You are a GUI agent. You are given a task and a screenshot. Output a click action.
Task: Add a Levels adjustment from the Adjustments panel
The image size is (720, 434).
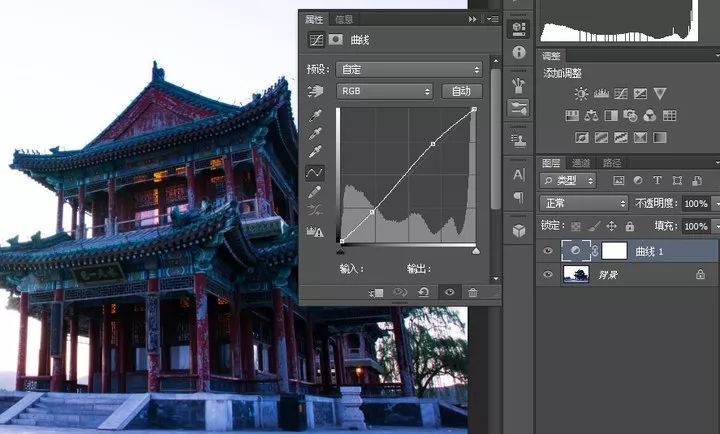point(601,94)
